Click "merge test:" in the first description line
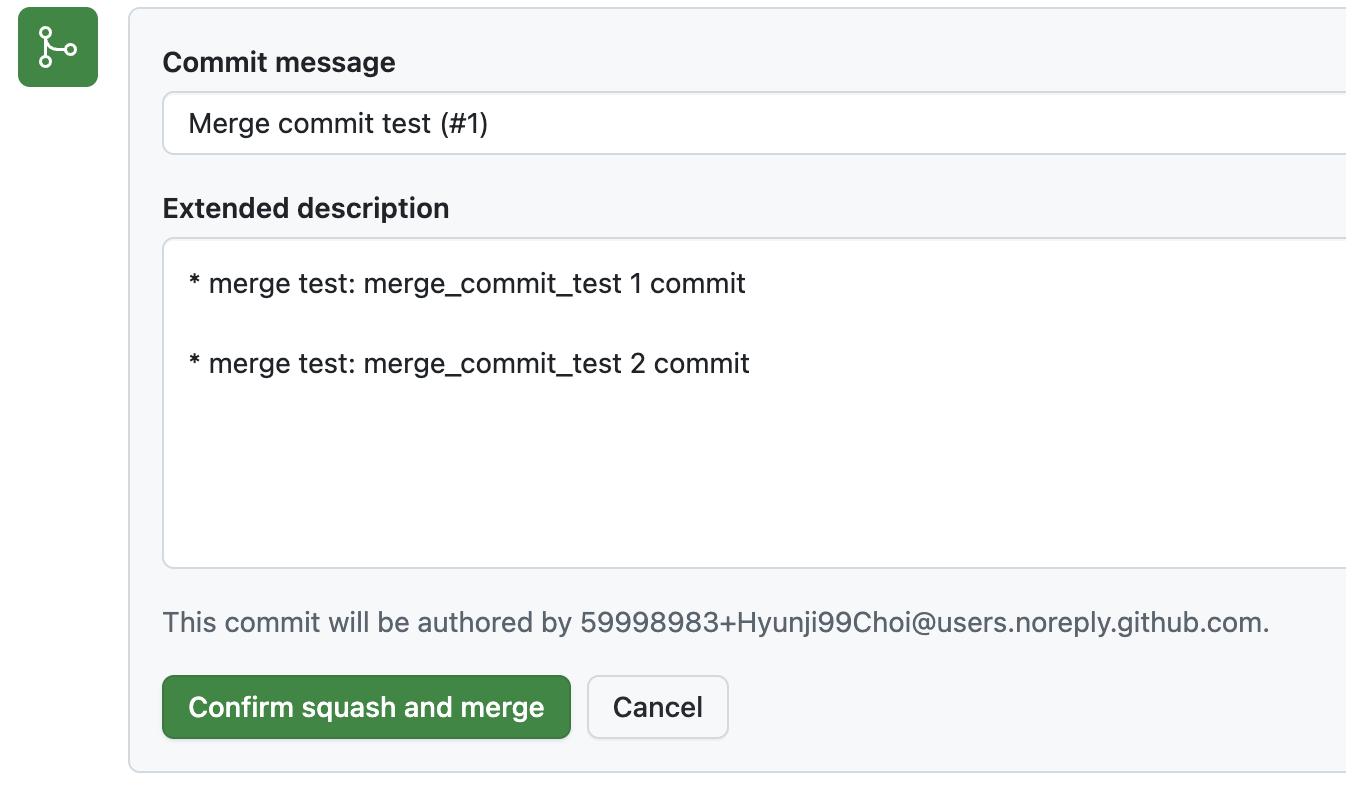Screen dimensions: 1346x788 coord(282,284)
